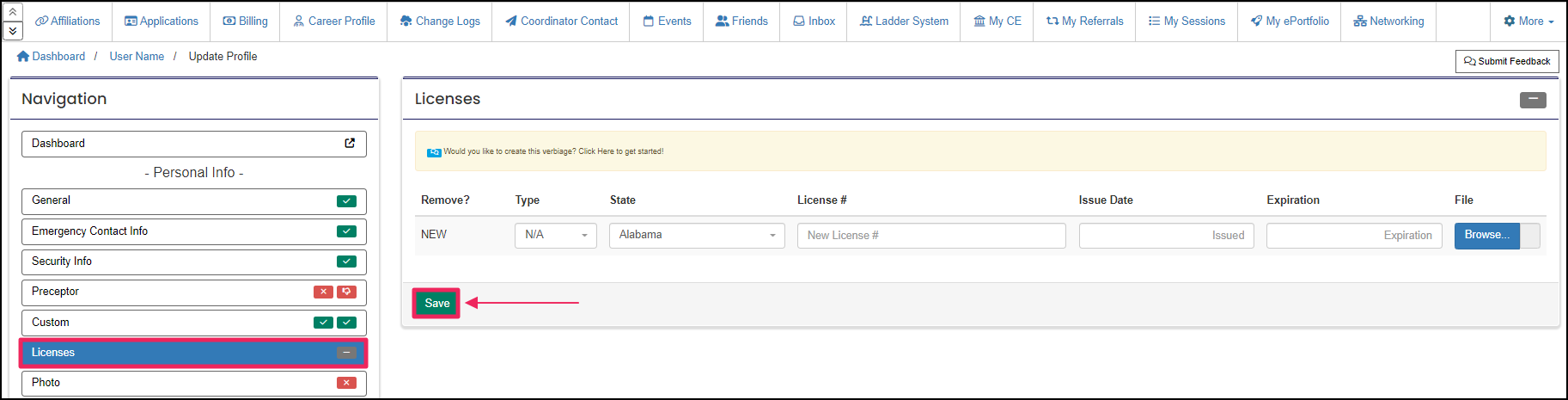Open the license Type dropdown showing N/A
The width and height of the screenshot is (1568, 400).
pyautogui.click(x=556, y=235)
